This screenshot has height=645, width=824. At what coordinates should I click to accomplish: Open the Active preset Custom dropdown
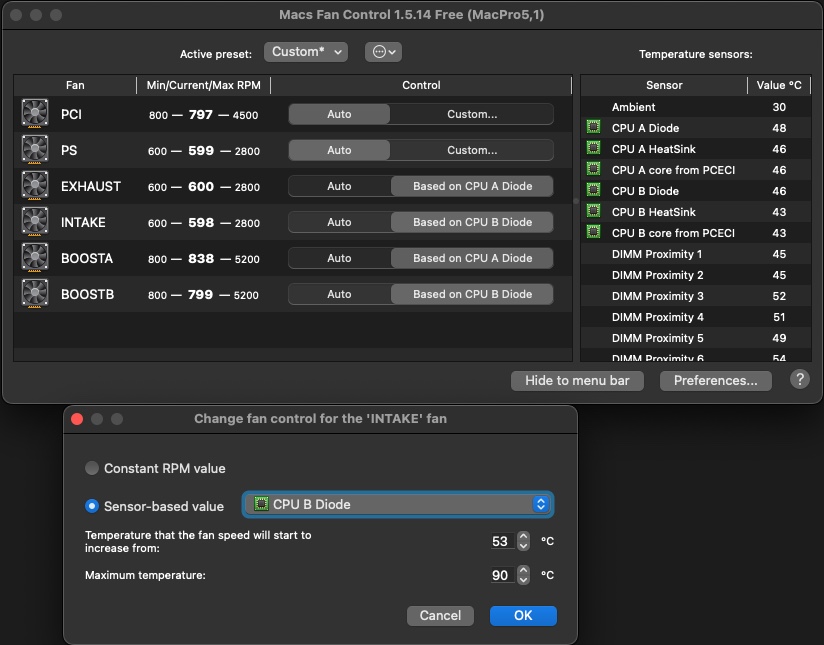[x=305, y=52]
